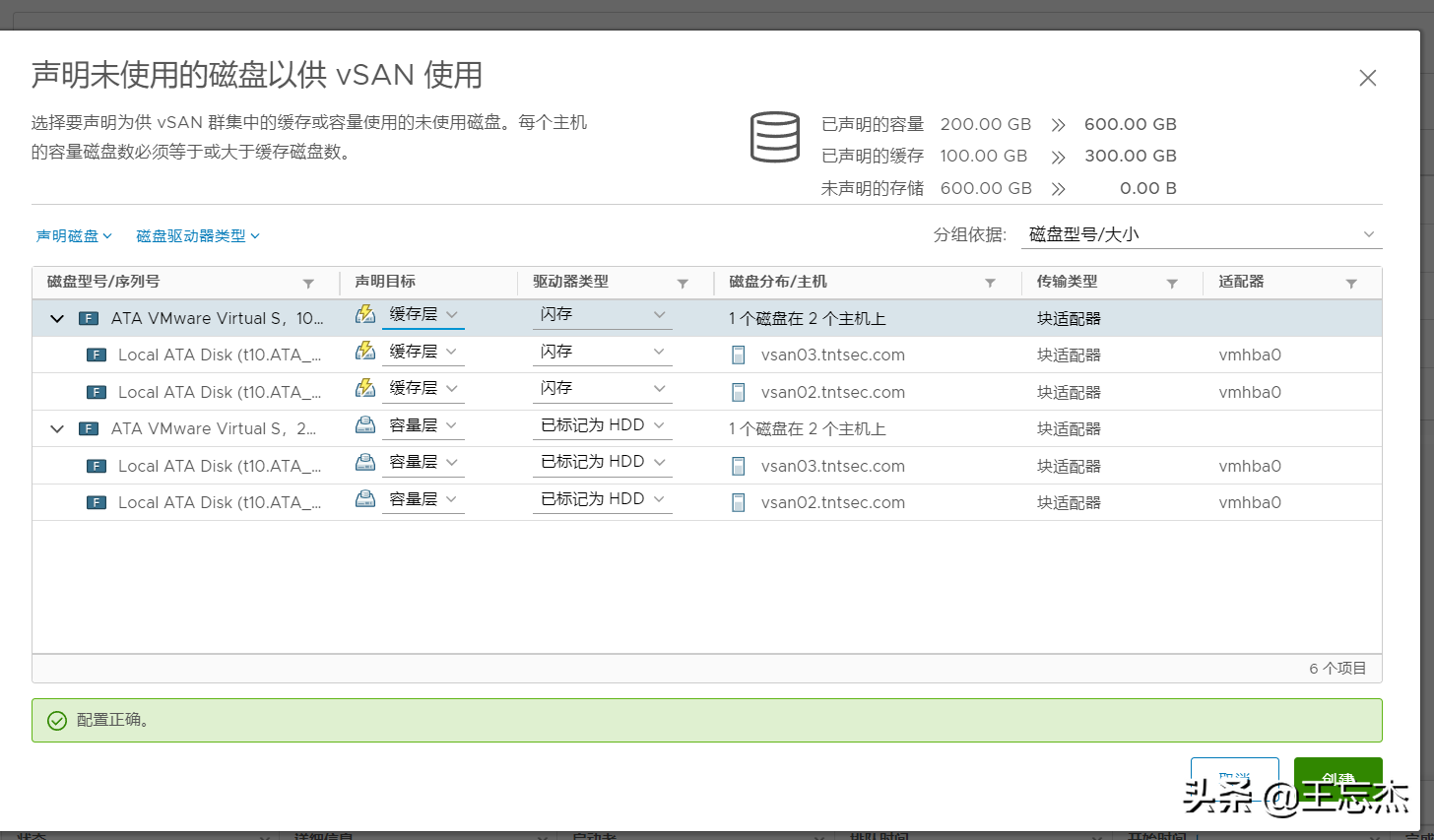The width and height of the screenshot is (1434, 840).
Task: Click the 传输类型 column header text
Action: coord(1067,282)
